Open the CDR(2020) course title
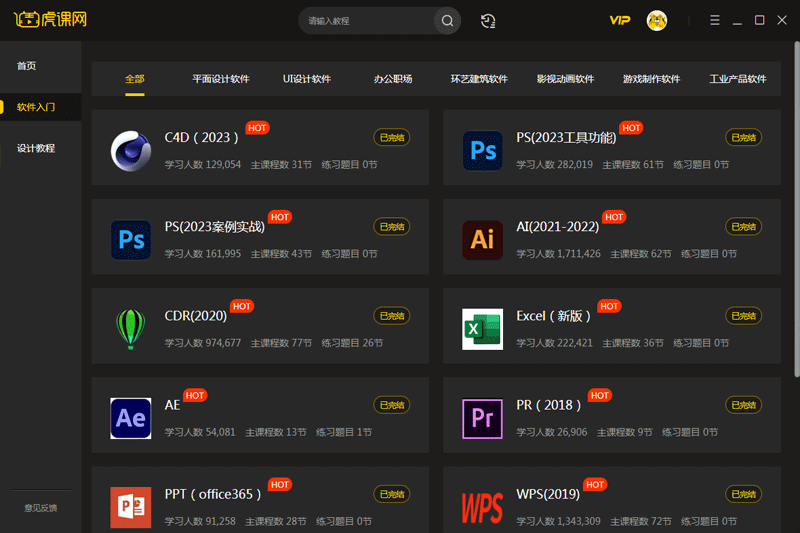This screenshot has width=800, height=533. click(x=195, y=316)
